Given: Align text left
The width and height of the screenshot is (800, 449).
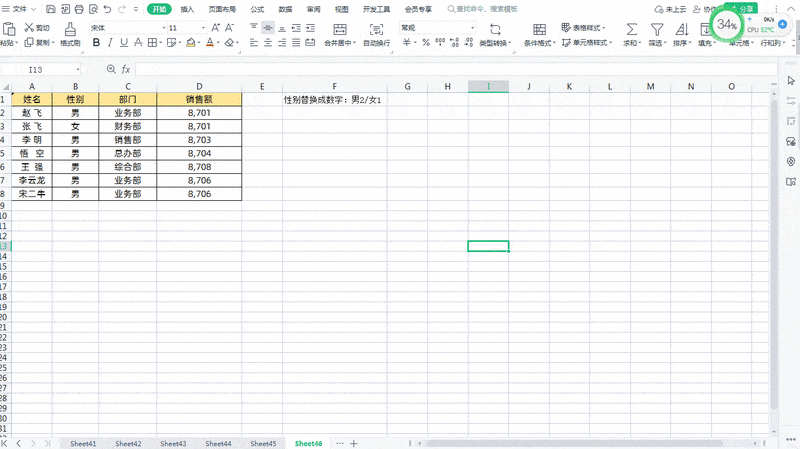Looking at the screenshot, I should [254, 43].
